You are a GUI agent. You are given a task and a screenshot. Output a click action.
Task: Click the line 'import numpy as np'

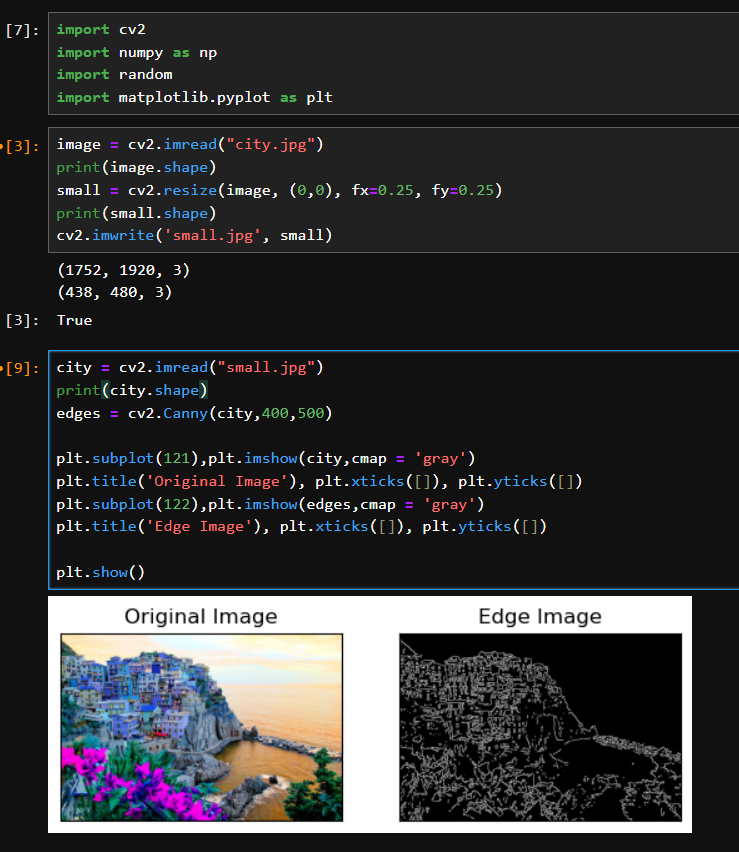click(137, 53)
